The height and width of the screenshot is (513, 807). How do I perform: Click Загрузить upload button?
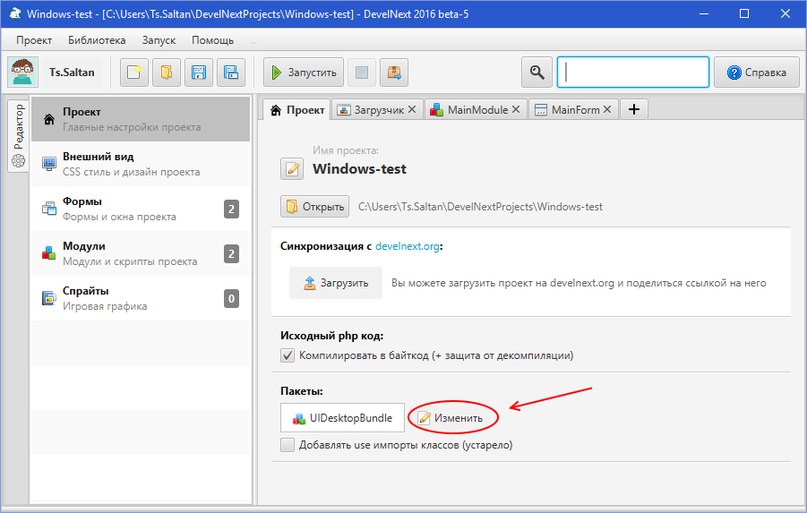[336, 282]
